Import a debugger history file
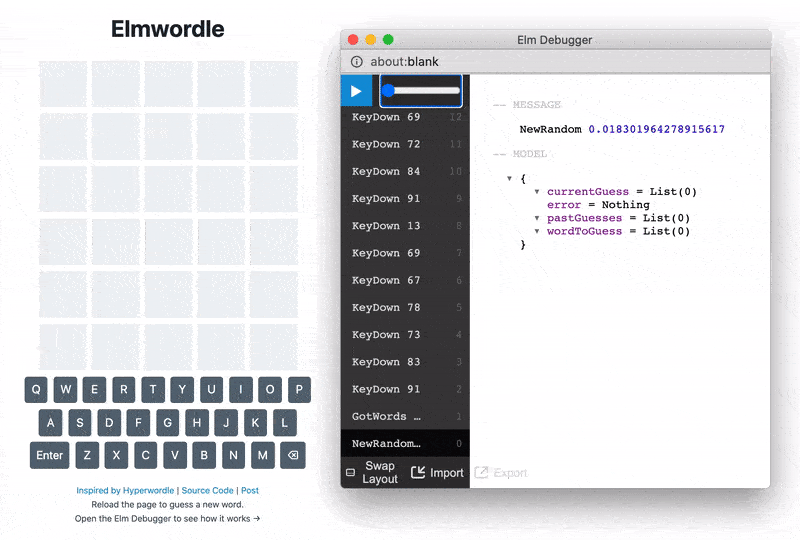800x540 pixels. [x=437, y=473]
